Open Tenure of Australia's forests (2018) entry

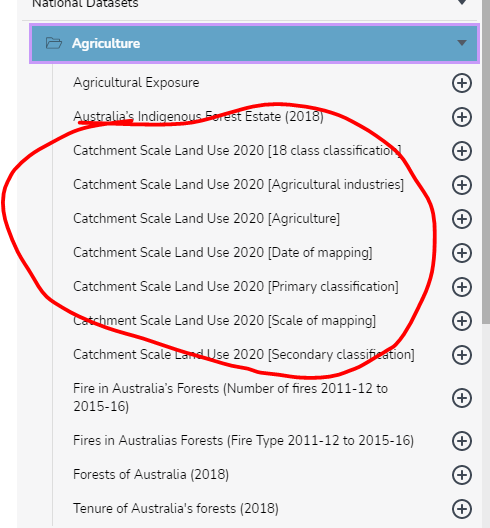click(176, 509)
